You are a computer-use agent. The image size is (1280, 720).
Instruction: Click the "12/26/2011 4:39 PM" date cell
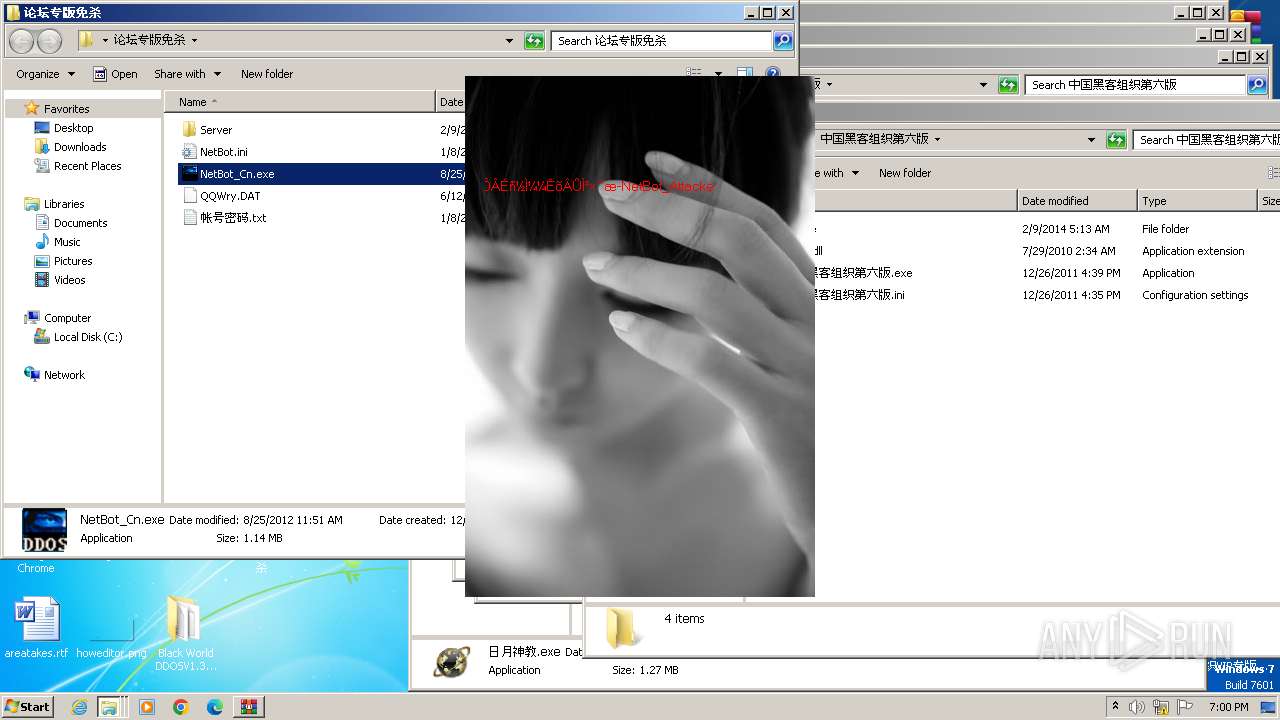click(x=1071, y=273)
